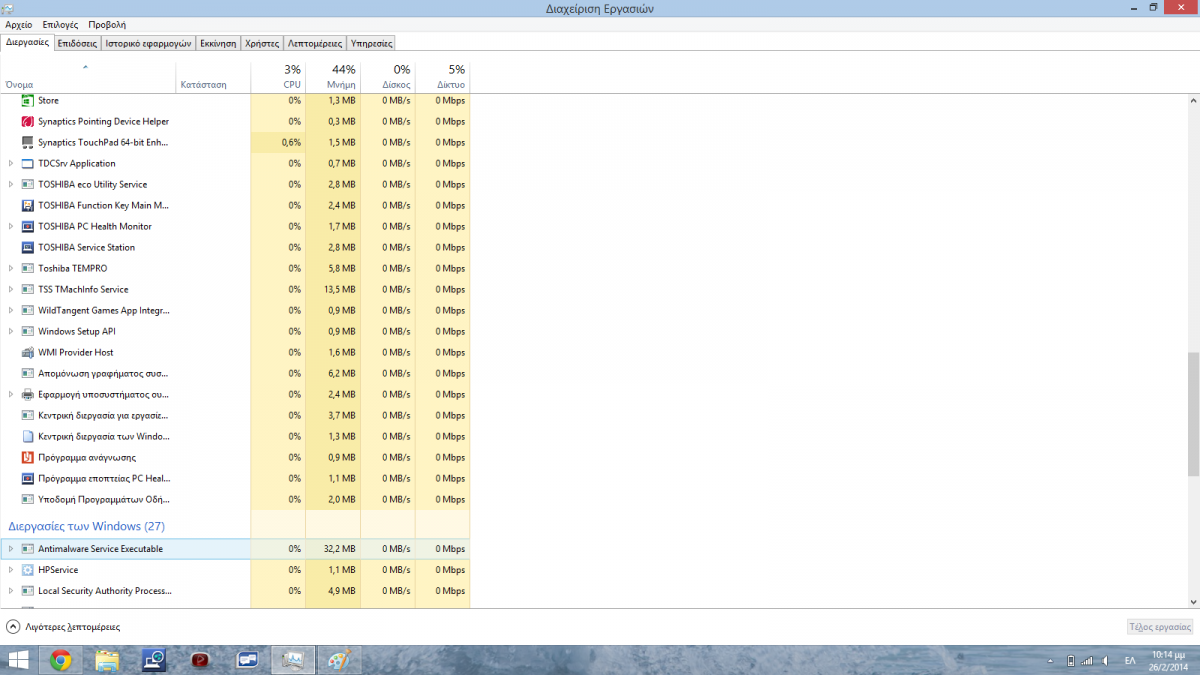Expand the HPService process
The width and height of the screenshot is (1200, 675).
11,570
